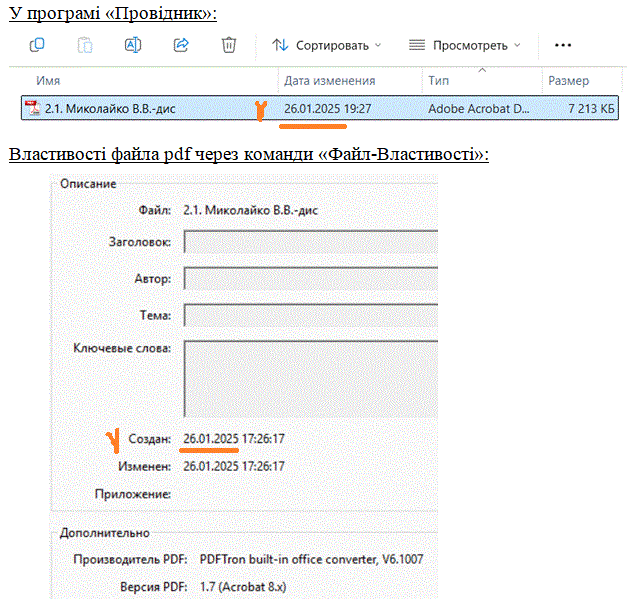This screenshot has width=627, height=601.
Task: Sort by the Имя column header
Action: coord(55,81)
